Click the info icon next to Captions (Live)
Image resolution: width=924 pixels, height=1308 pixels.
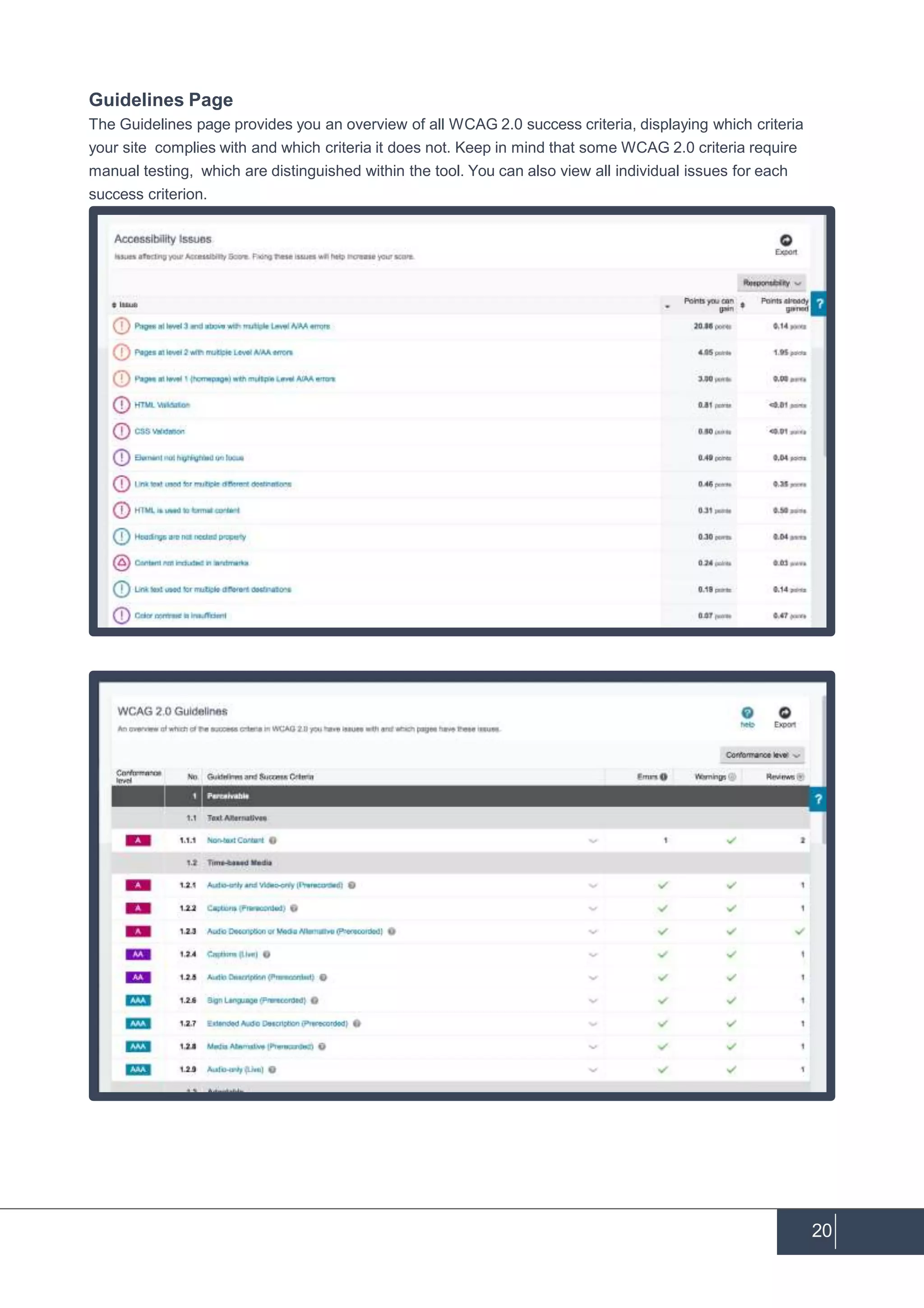tap(267, 954)
